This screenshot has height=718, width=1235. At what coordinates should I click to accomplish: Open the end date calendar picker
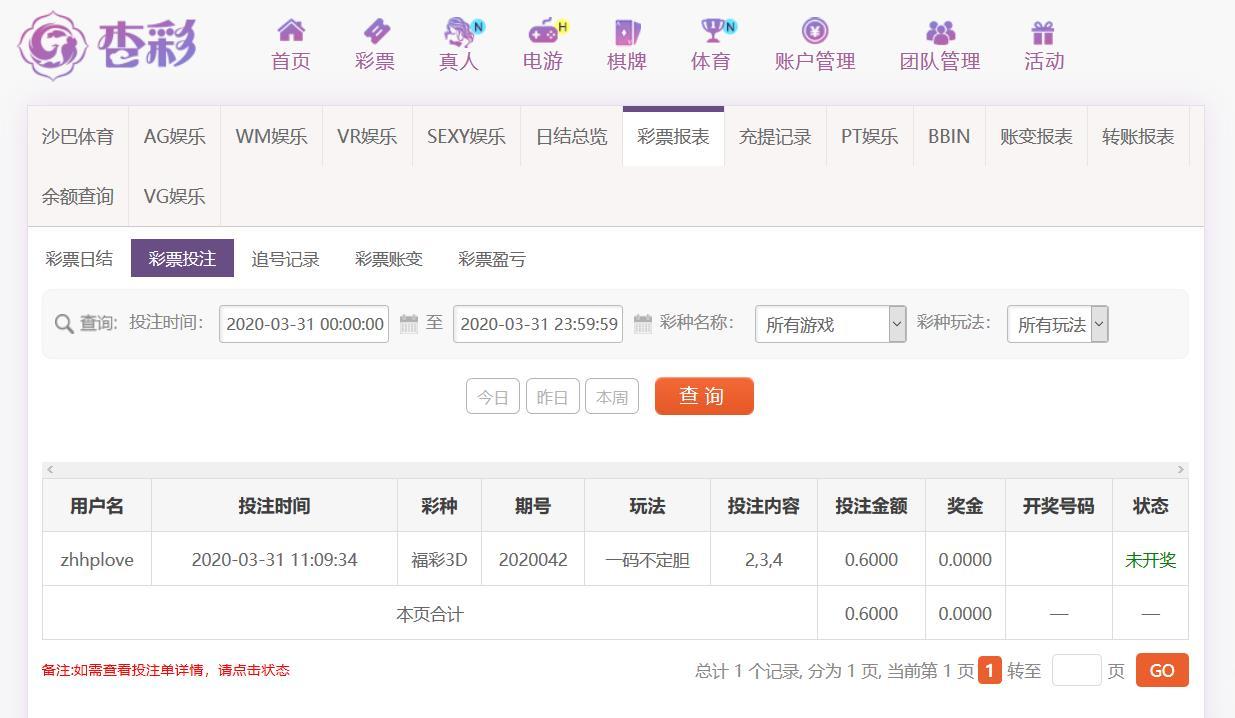point(643,324)
